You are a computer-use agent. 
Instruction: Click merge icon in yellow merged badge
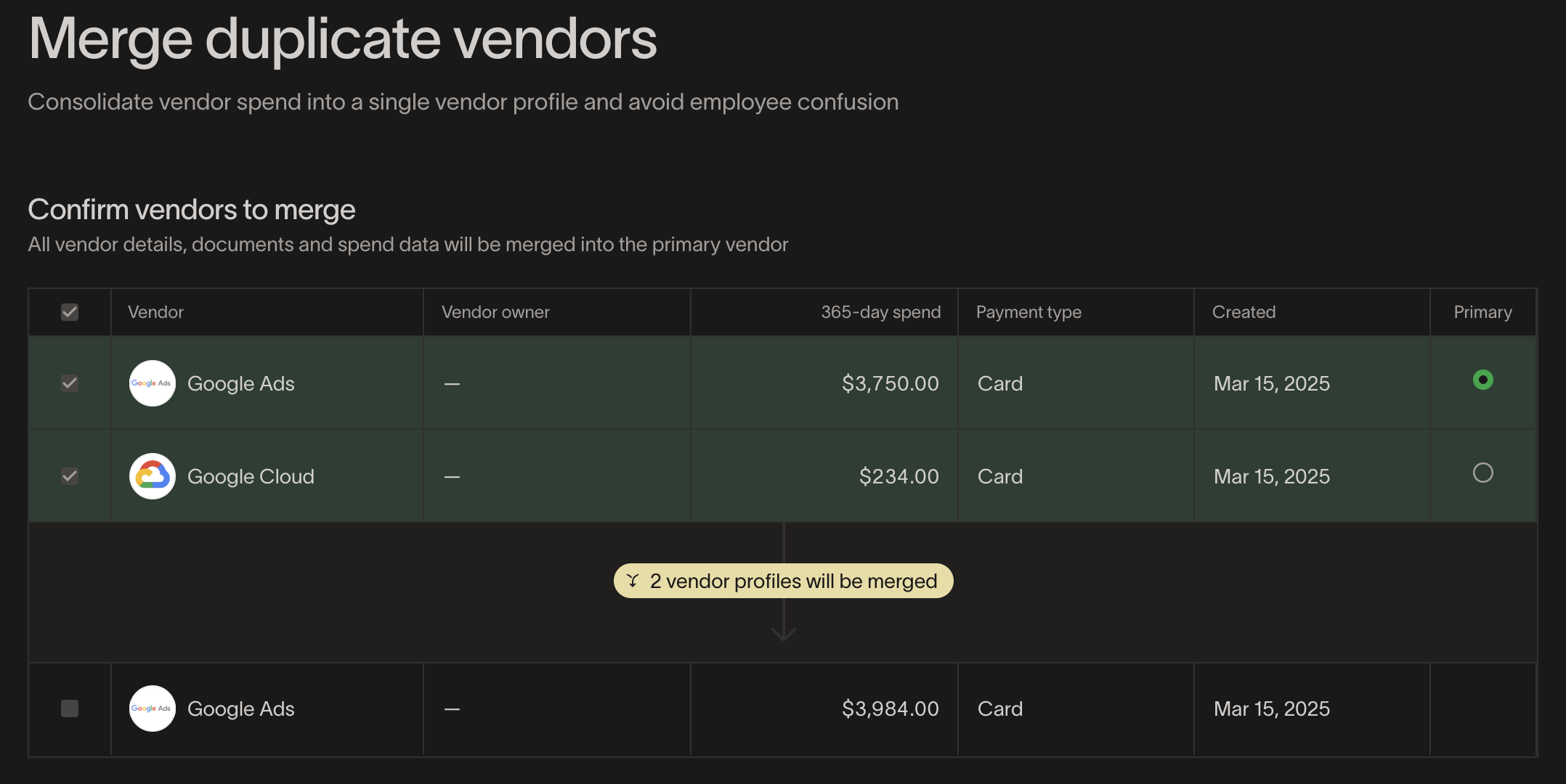(x=633, y=581)
